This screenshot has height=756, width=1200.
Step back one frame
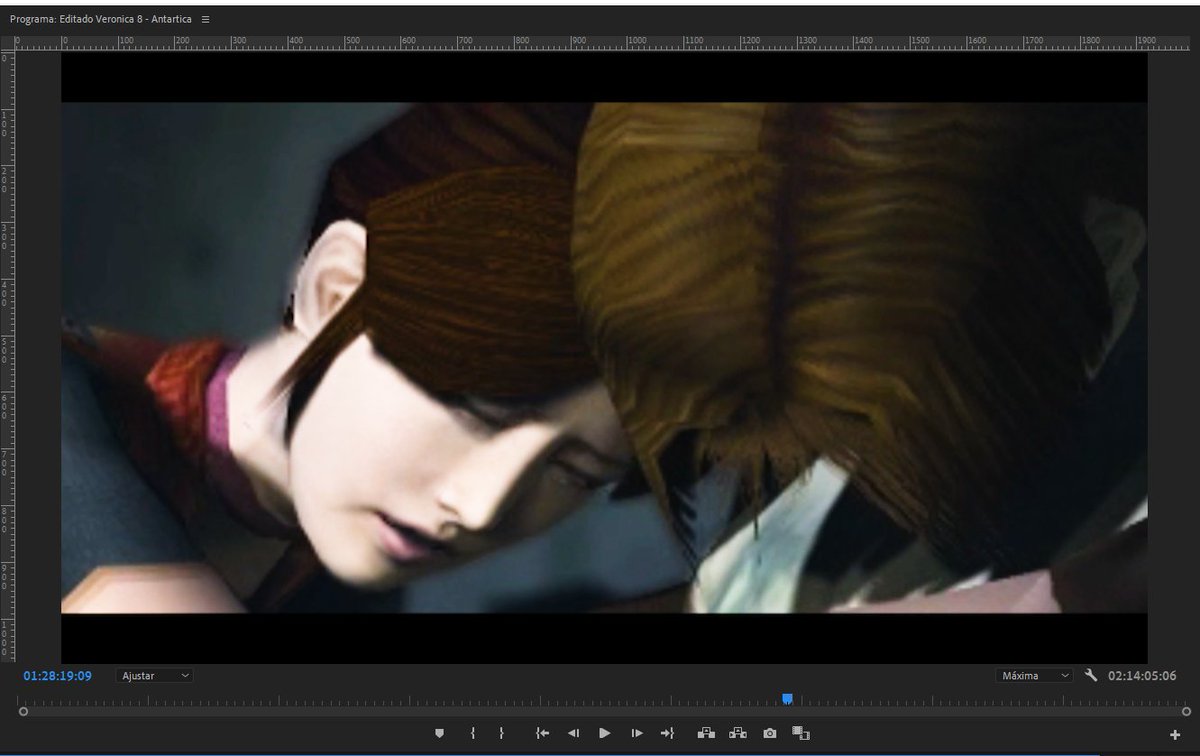coord(574,733)
